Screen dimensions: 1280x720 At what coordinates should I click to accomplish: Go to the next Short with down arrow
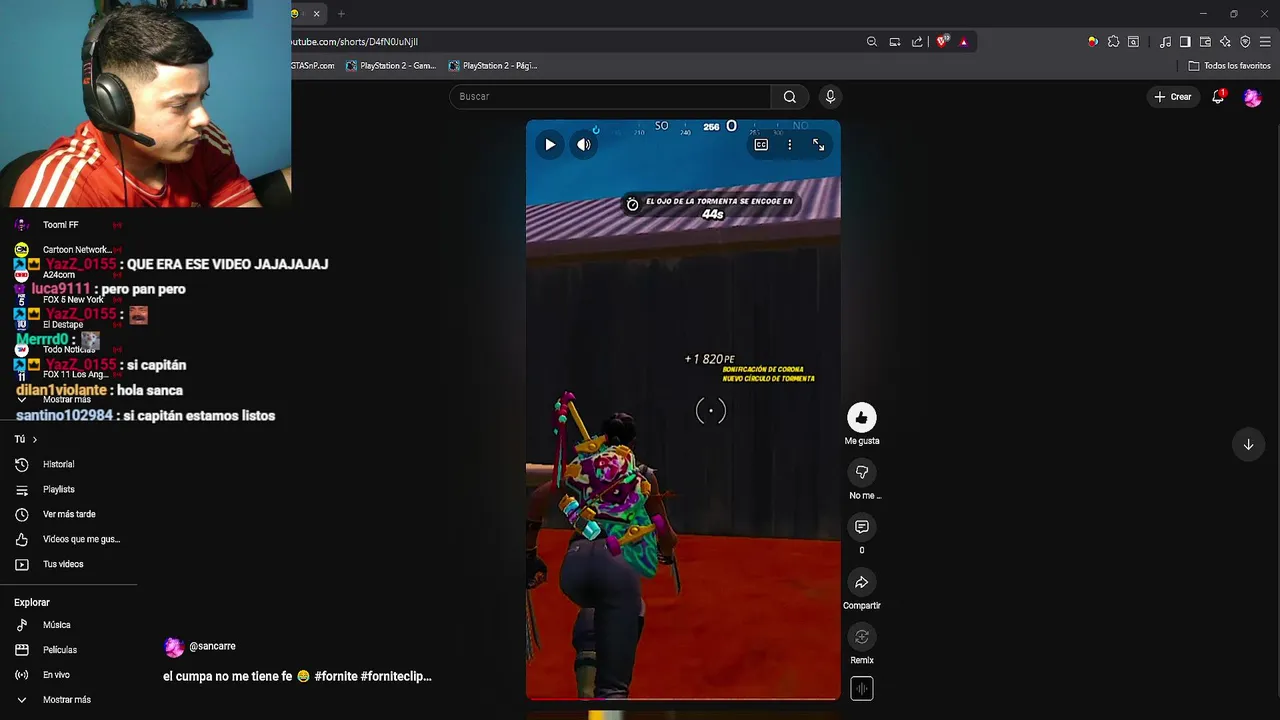tap(1248, 445)
